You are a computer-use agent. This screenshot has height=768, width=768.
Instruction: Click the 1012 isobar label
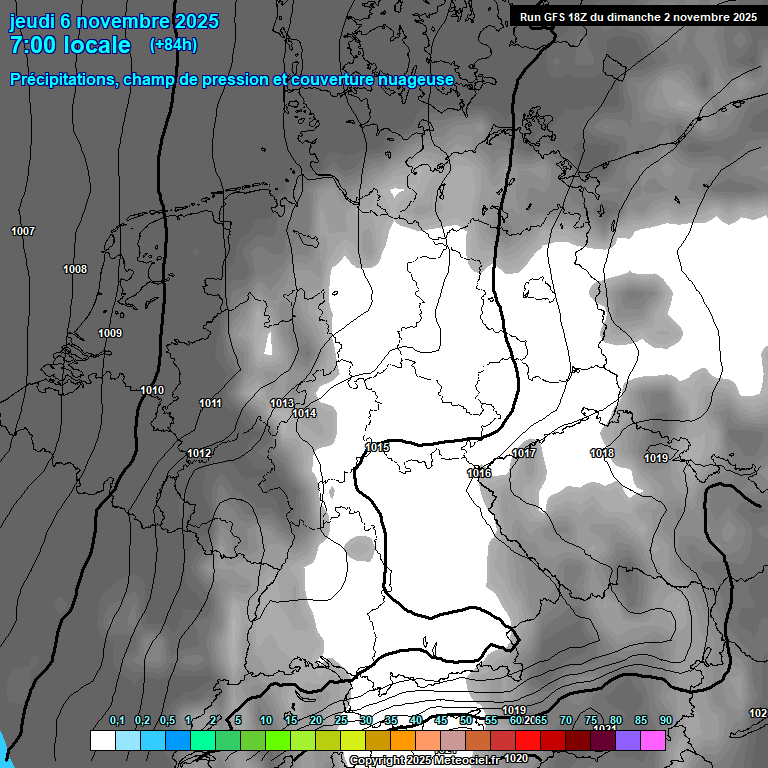click(x=199, y=454)
